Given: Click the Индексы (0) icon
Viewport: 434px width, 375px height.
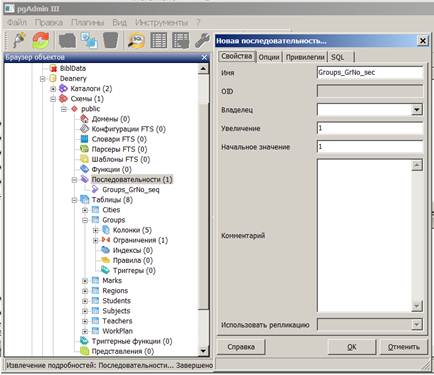Looking at the screenshot, I should click(105, 250).
